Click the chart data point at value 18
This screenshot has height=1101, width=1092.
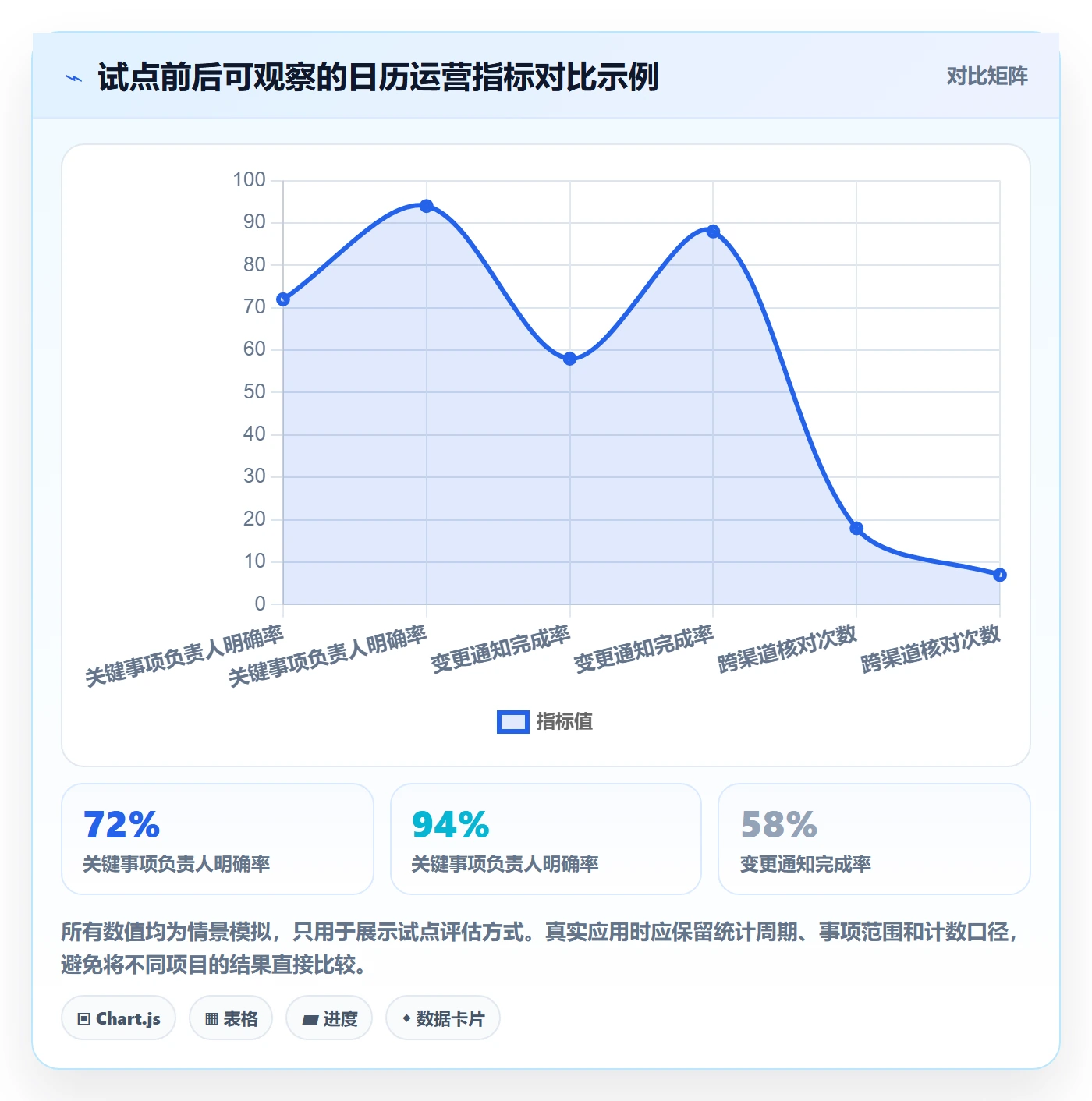click(856, 529)
